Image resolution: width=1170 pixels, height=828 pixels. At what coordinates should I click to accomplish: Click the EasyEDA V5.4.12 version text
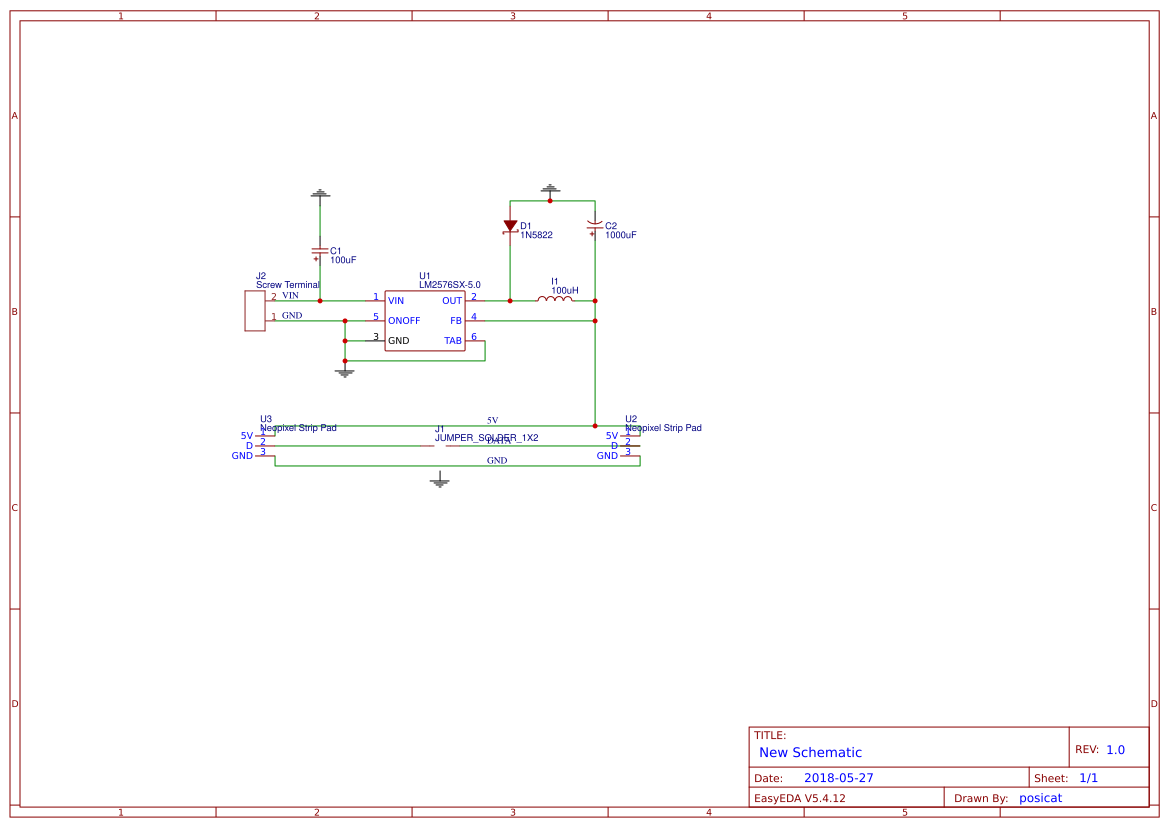(x=801, y=797)
